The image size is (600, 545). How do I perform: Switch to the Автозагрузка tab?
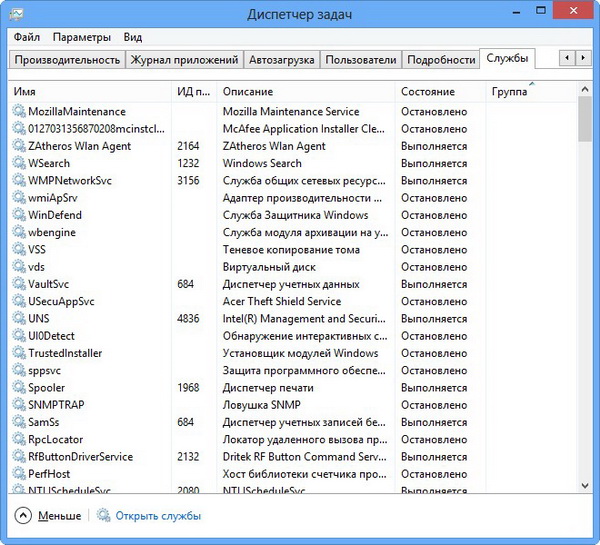click(x=282, y=60)
